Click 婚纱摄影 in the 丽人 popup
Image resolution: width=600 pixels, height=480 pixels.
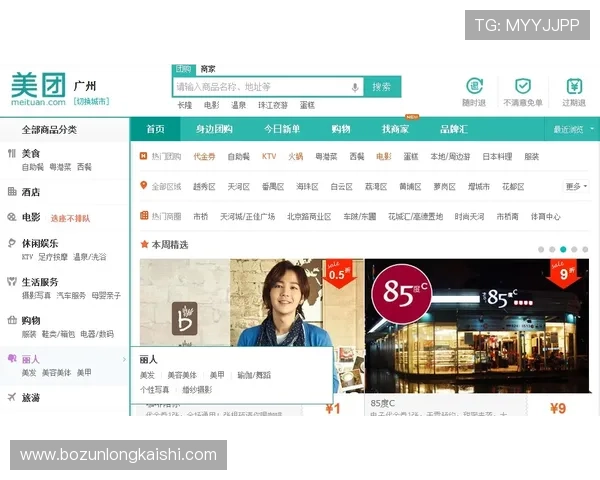tap(197, 390)
